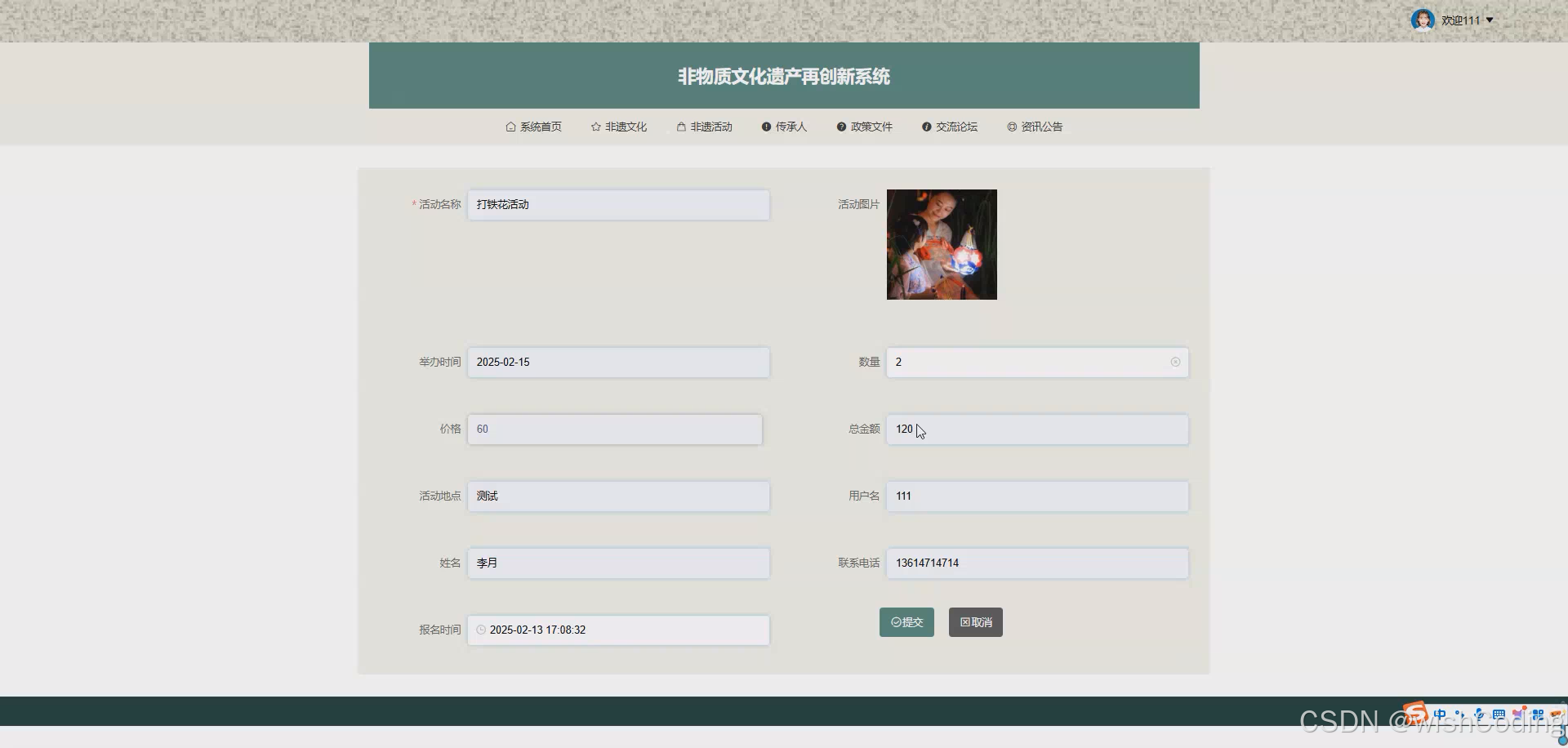Viewport: 1568px width, 748px height.
Task: Toggle the on-screen keyboard icon
Action: pos(1500,714)
